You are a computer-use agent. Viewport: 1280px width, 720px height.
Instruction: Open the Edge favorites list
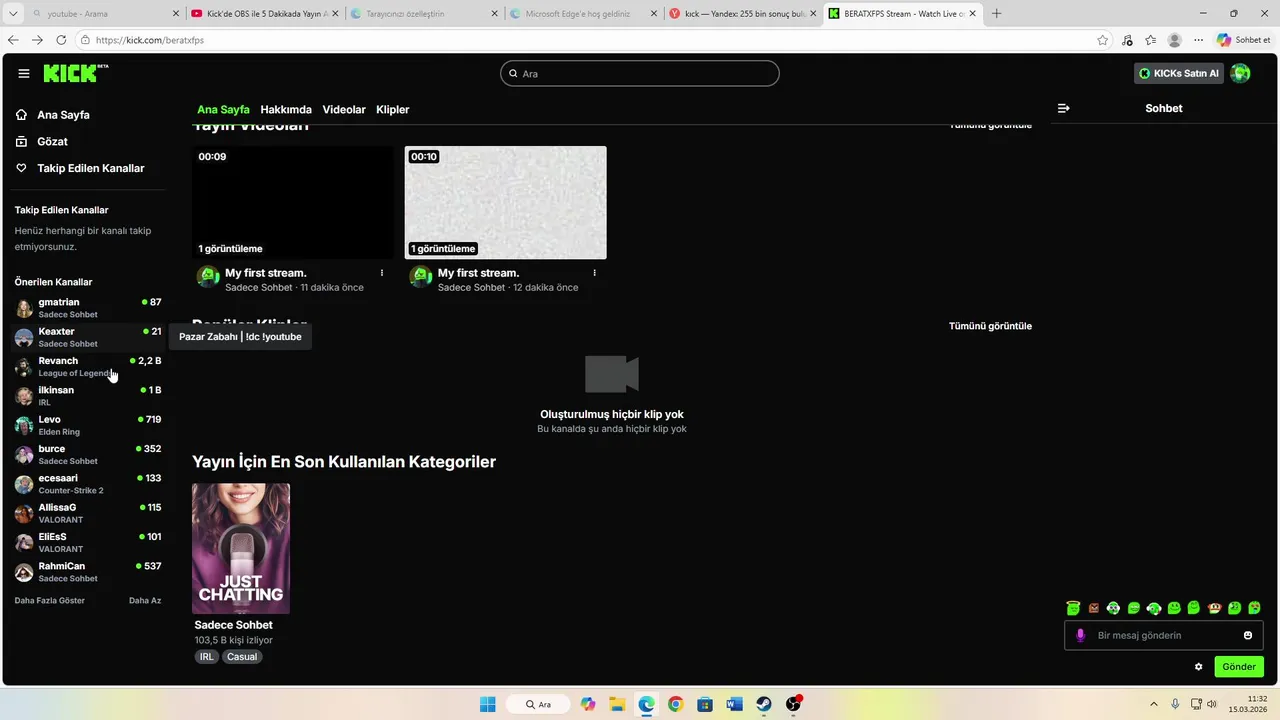coord(1151,40)
